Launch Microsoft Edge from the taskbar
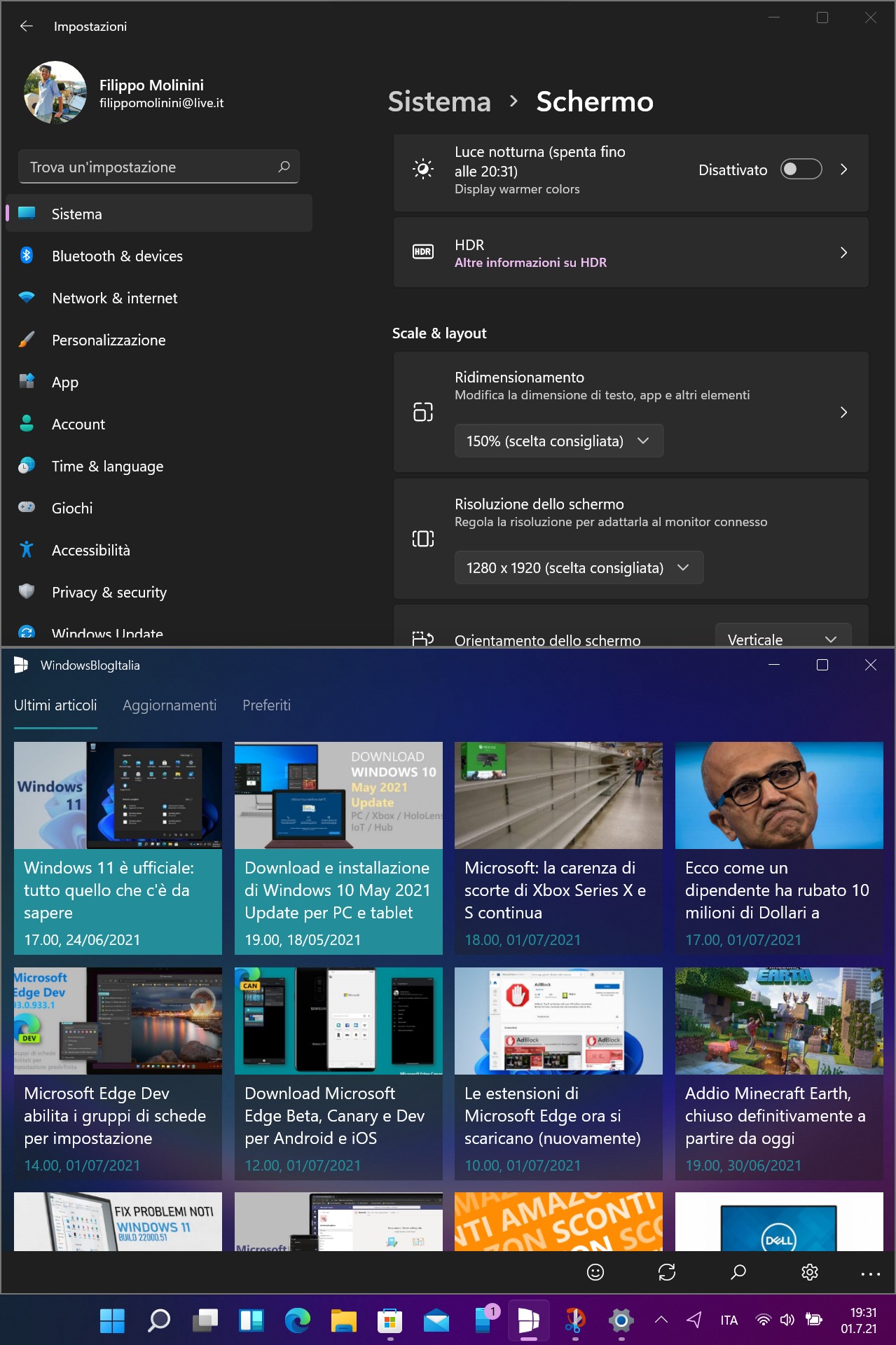The height and width of the screenshot is (1345, 896). [298, 1320]
